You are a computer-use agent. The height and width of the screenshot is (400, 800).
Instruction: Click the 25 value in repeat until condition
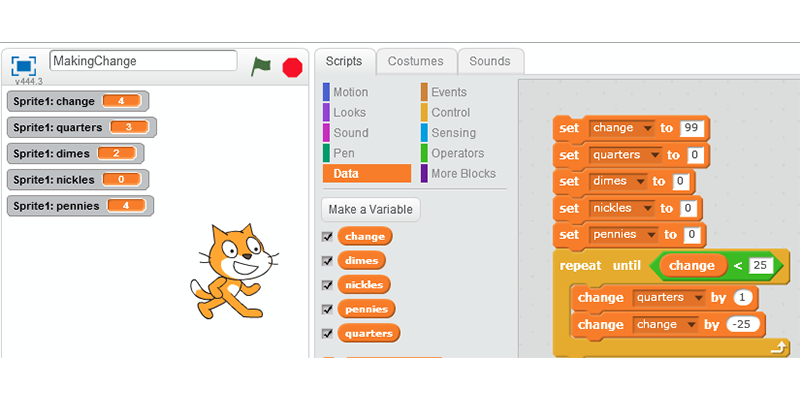[761, 266]
